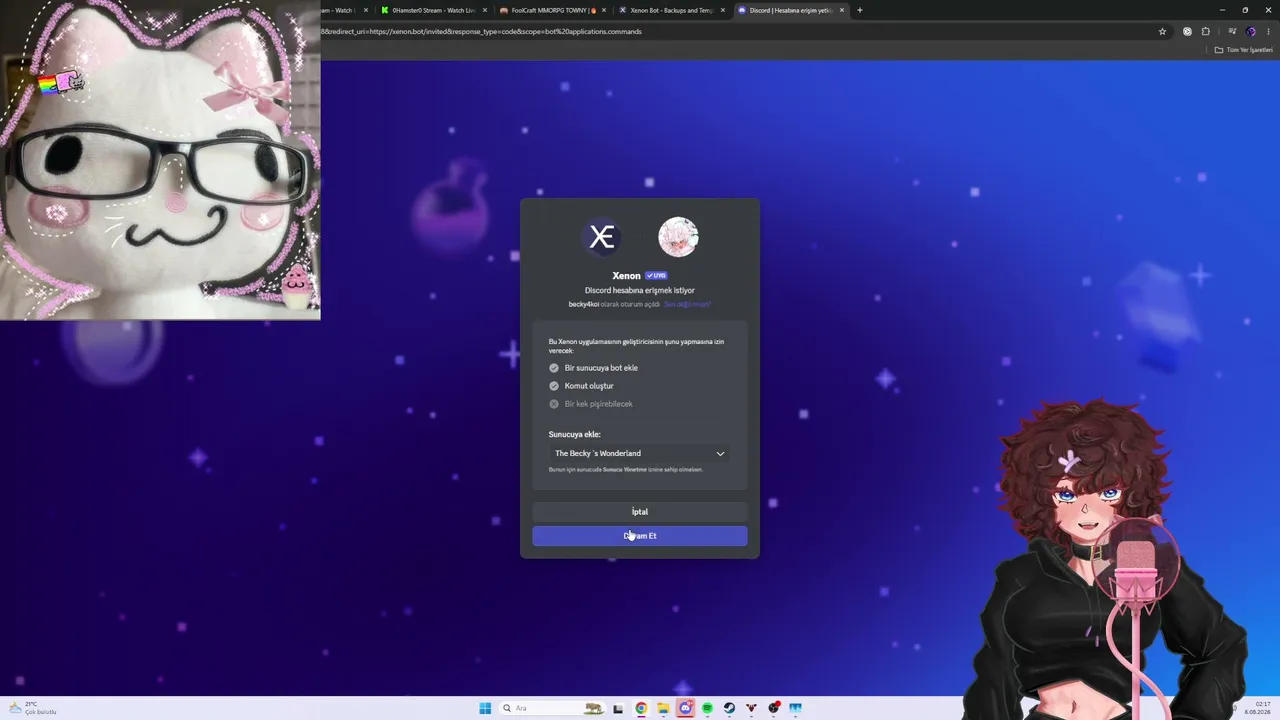Click the 'Komut oluştur' permission text
This screenshot has height=720, width=1280.
589,386
